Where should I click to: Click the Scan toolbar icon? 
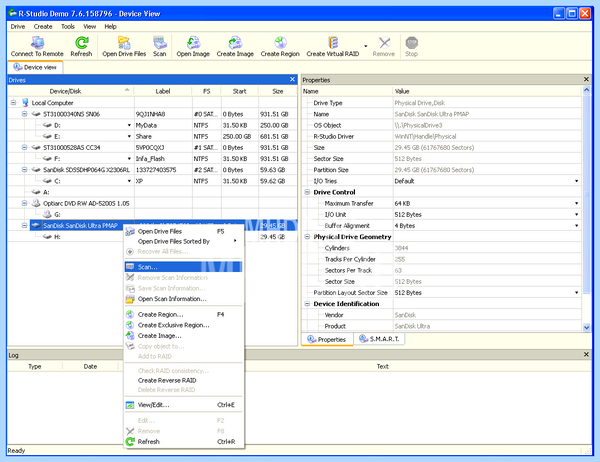coord(160,46)
